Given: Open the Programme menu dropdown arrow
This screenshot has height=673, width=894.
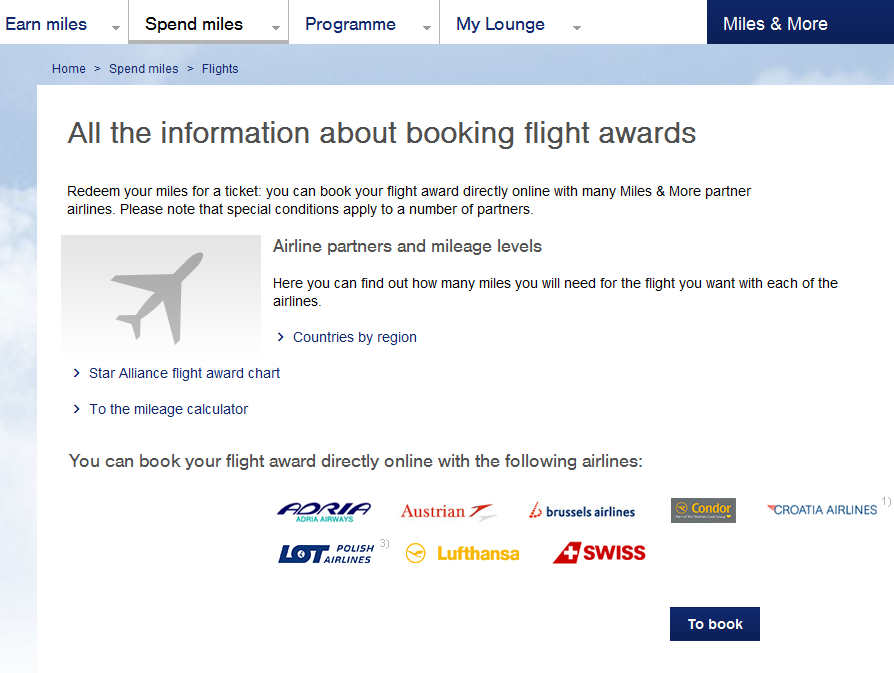Looking at the screenshot, I should click(427, 28).
